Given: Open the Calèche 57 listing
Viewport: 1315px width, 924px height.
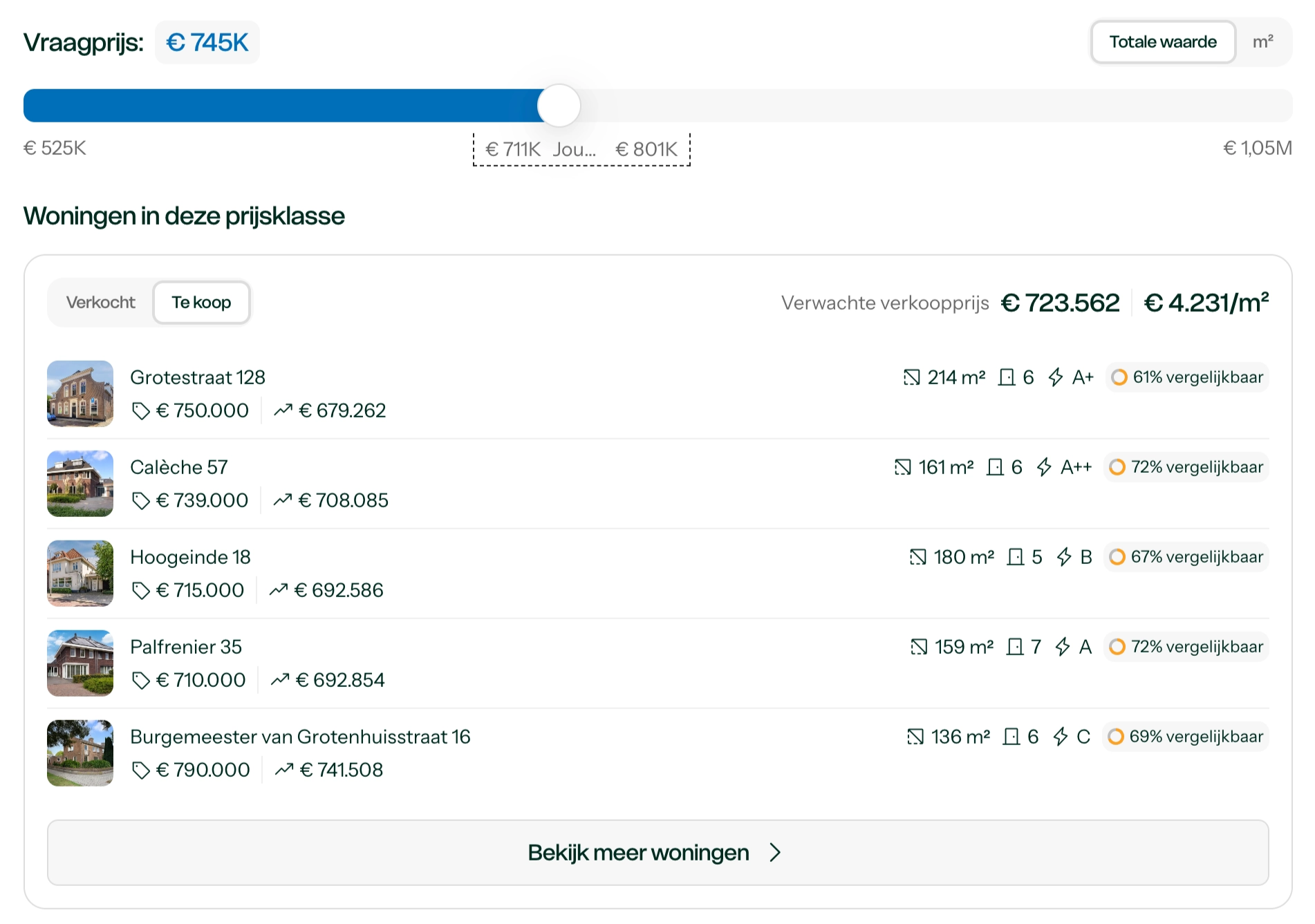Looking at the screenshot, I should [x=179, y=467].
